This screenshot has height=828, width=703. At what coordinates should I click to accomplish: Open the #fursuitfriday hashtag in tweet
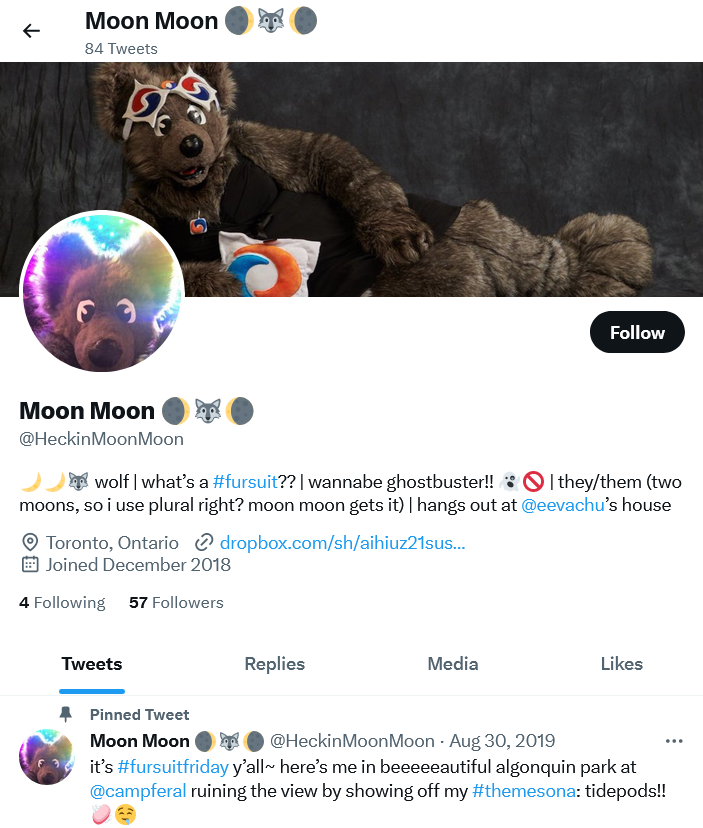coord(173,766)
